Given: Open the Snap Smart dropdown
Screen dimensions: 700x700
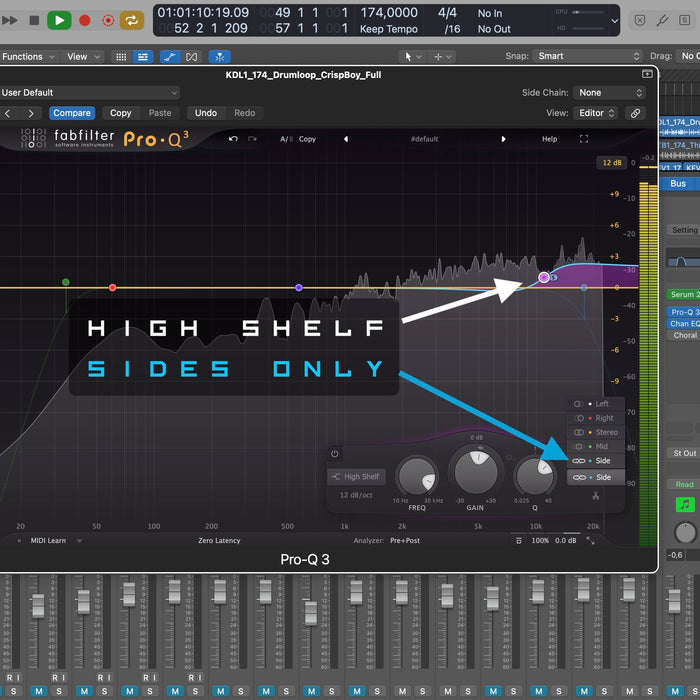Looking at the screenshot, I should point(587,56).
